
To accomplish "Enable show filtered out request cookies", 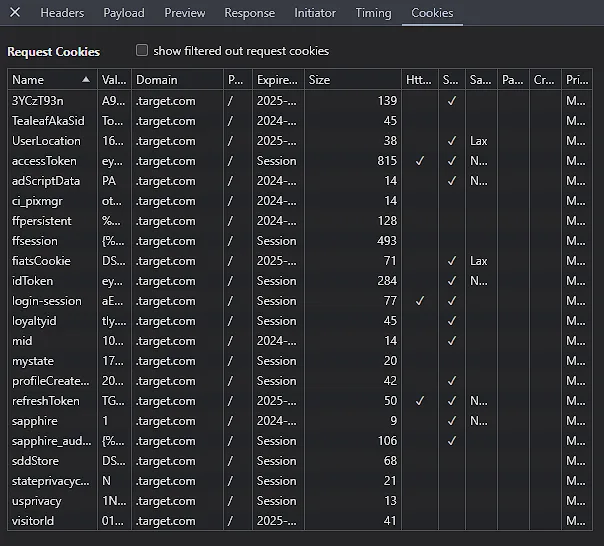I will click(142, 50).
